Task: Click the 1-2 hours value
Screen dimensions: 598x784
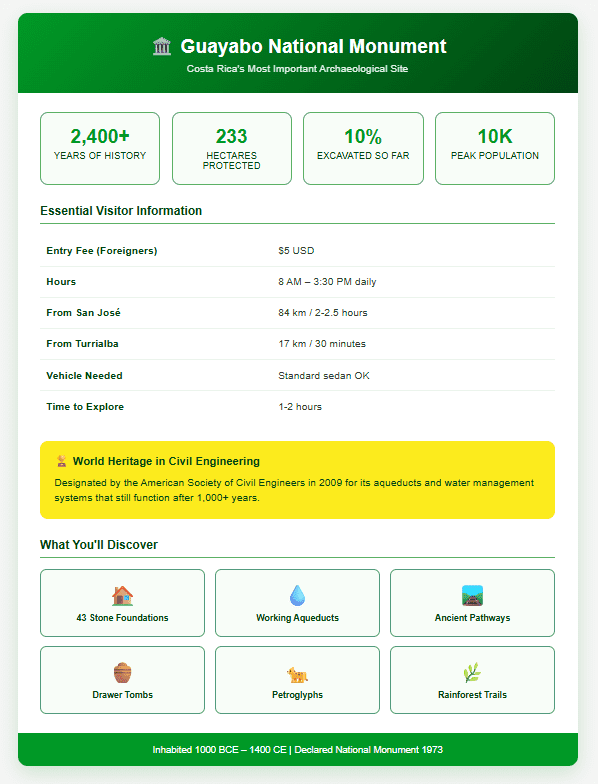Action: (x=300, y=406)
